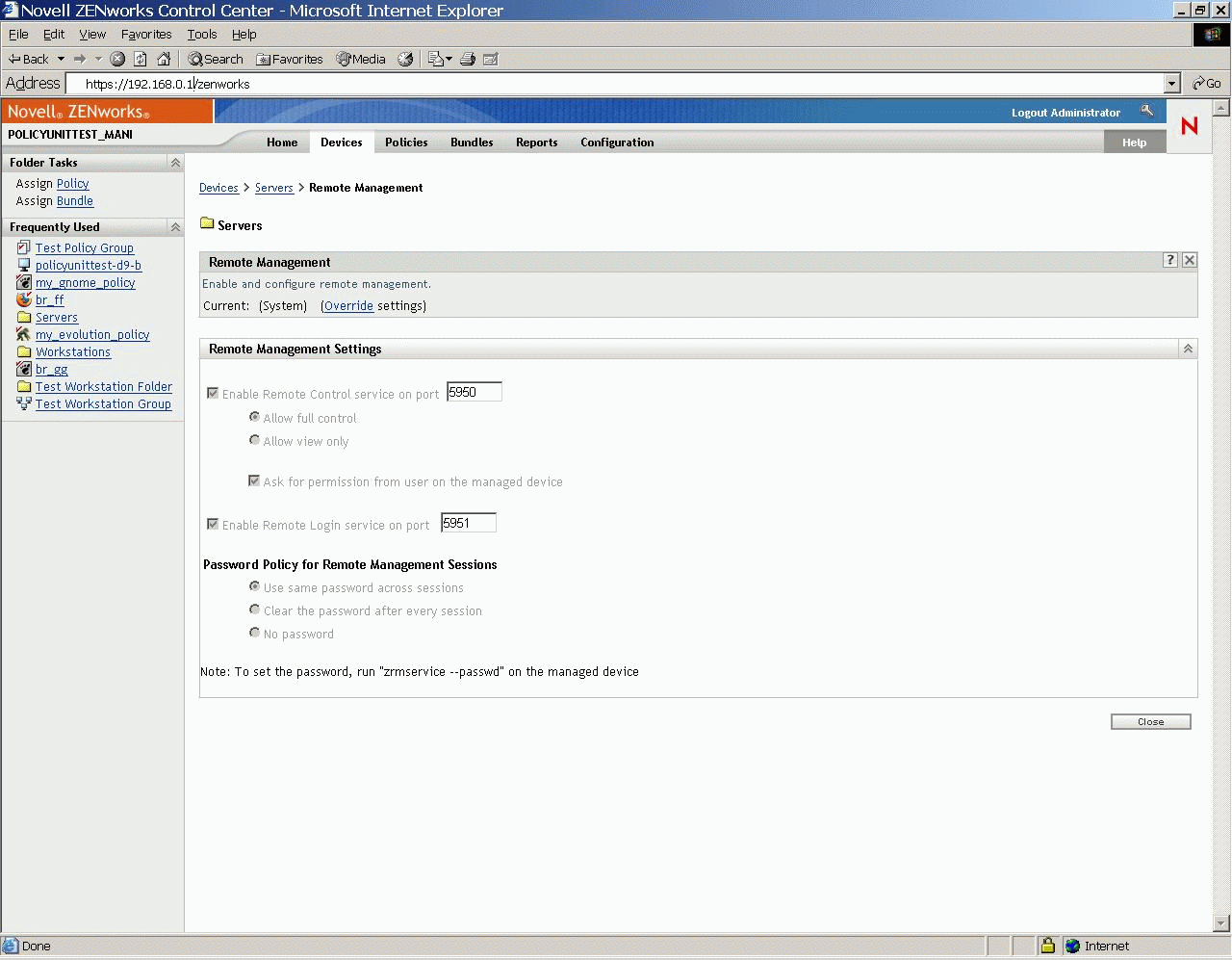The width and height of the screenshot is (1232, 960).
Task: Switch to the Policies tab
Action: [405, 142]
